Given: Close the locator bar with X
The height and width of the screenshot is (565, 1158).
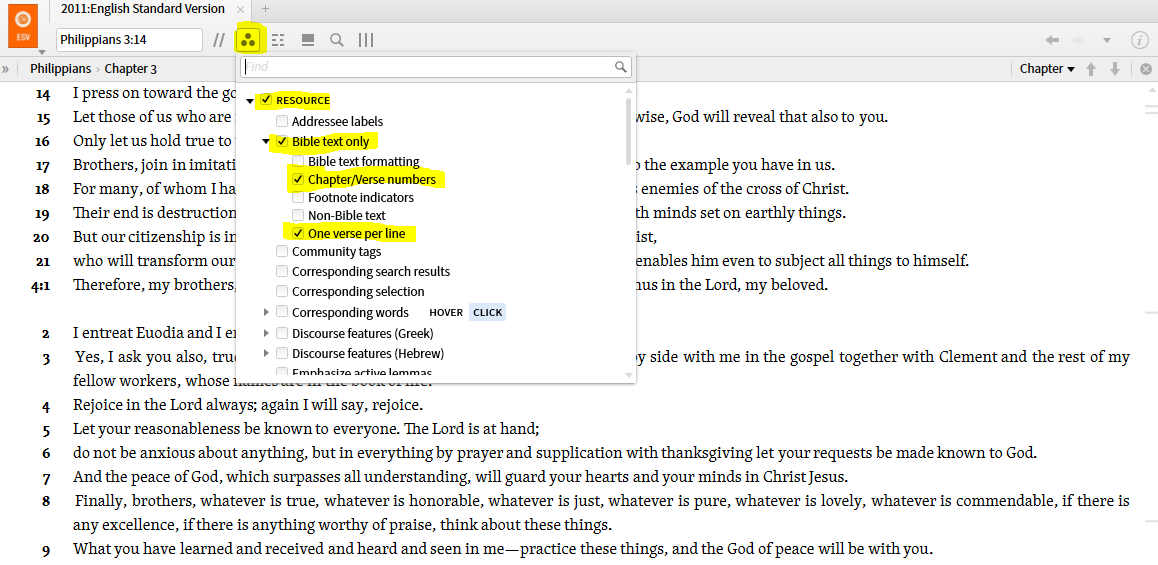Looking at the screenshot, I should click(1145, 69).
